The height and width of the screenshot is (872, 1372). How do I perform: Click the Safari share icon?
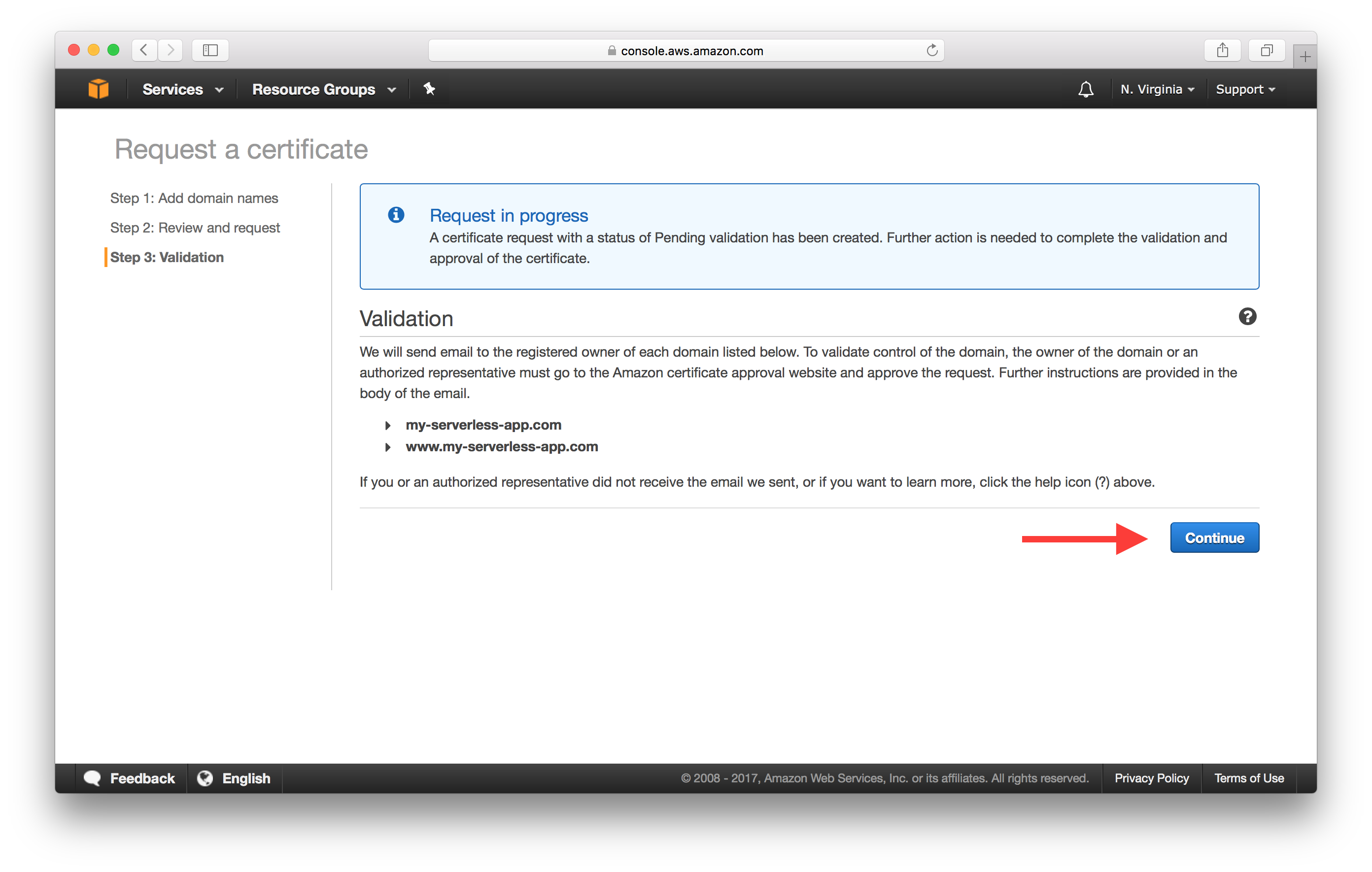coord(1222,51)
